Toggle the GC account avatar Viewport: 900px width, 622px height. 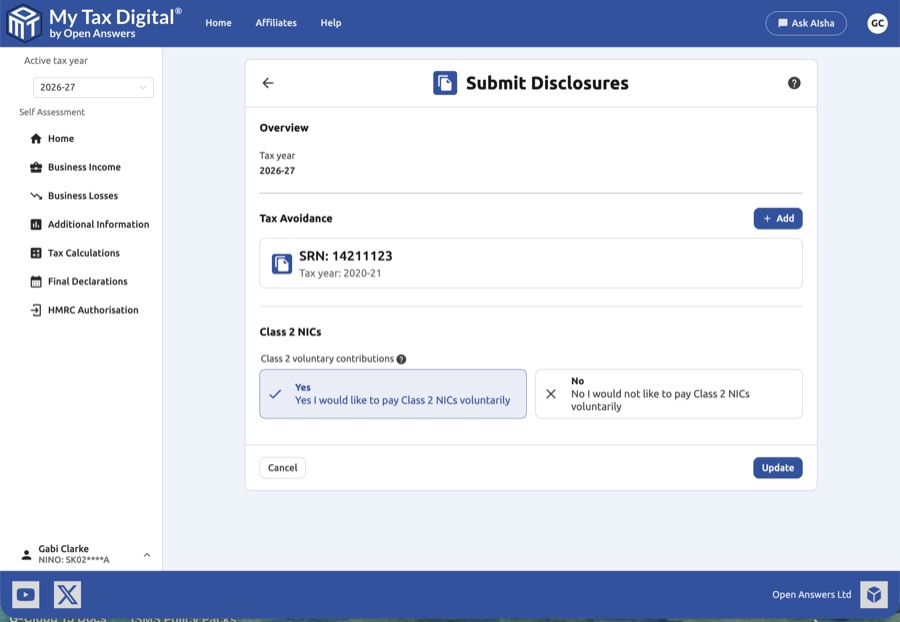pos(877,22)
